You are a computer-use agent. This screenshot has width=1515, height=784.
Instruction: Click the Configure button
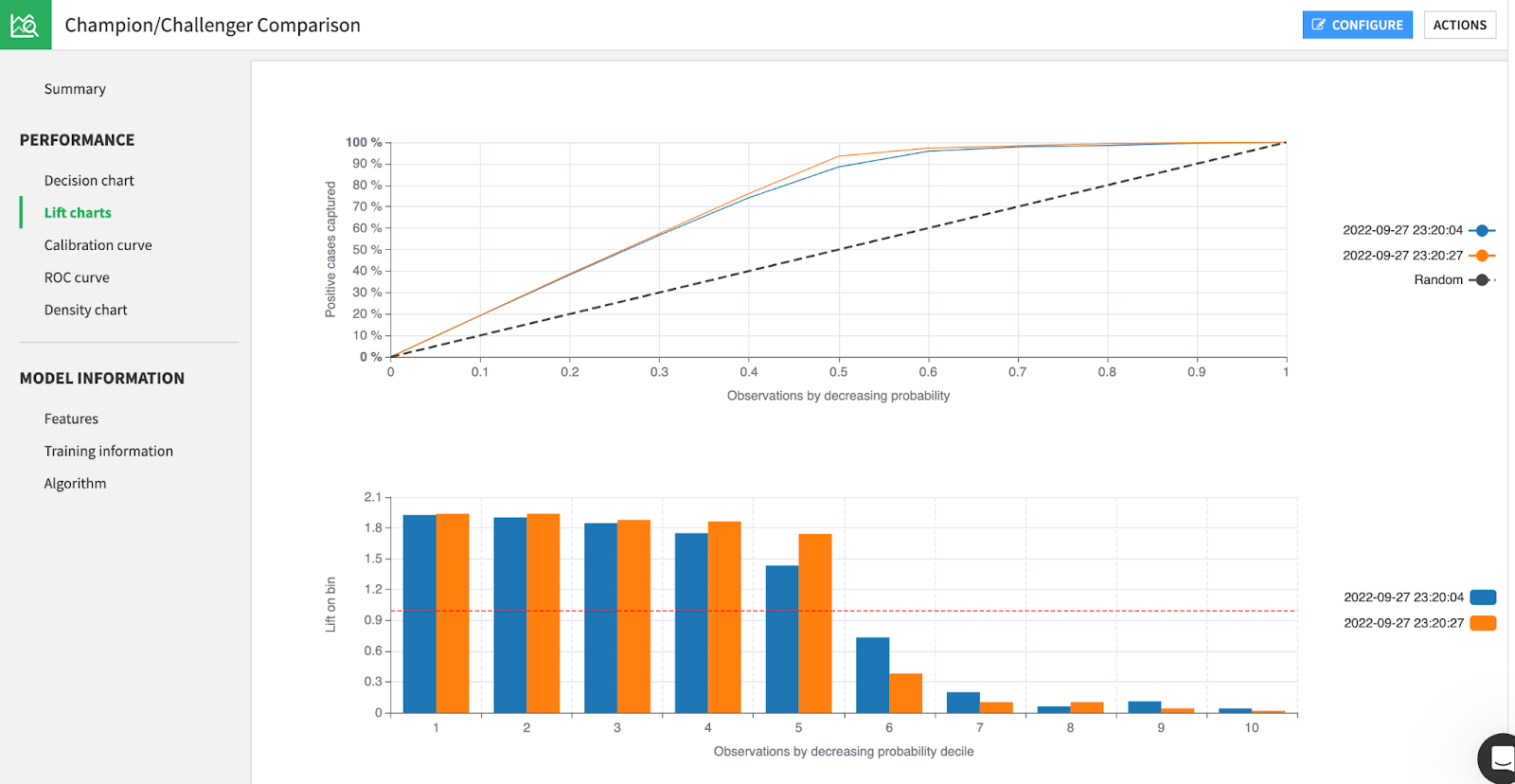1357,25
